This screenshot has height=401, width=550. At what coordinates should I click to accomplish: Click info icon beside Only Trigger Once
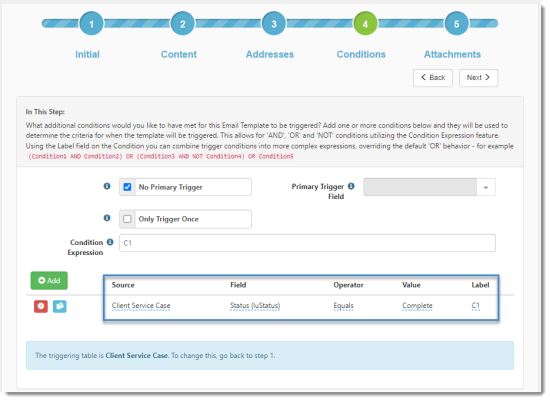coord(107,218)
